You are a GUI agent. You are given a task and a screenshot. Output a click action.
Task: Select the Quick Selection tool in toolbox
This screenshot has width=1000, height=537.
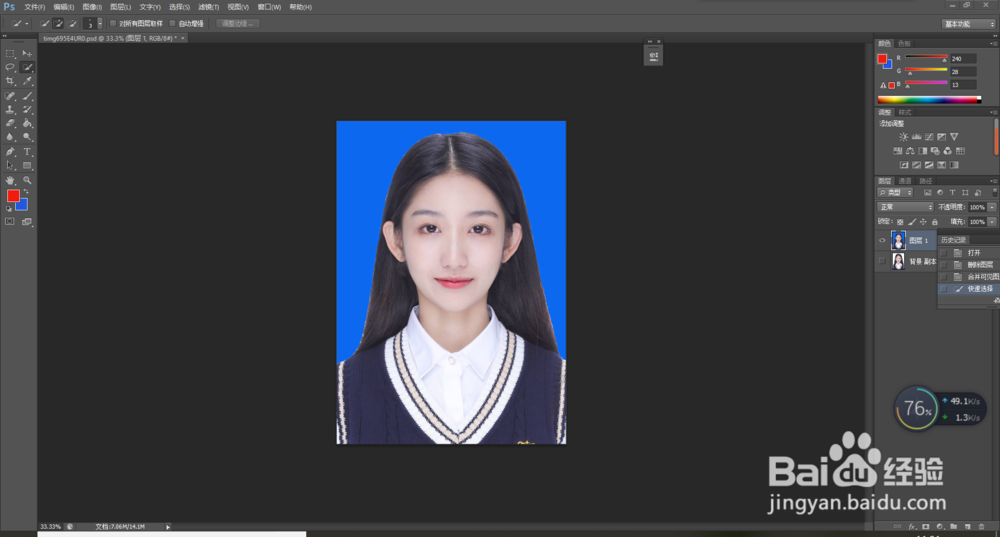tap(27, 67)
